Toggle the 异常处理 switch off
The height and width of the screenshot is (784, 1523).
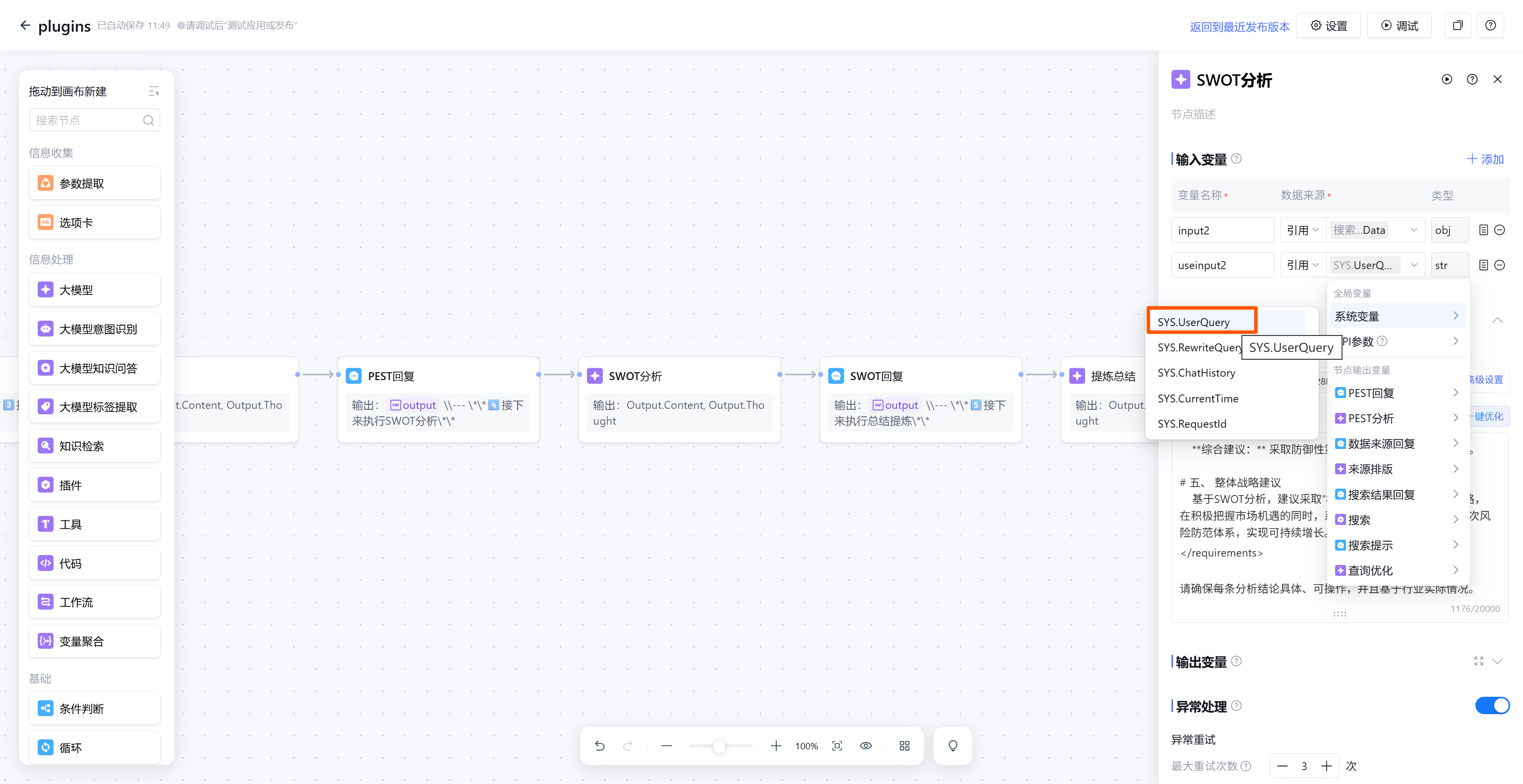[1492, 705]
